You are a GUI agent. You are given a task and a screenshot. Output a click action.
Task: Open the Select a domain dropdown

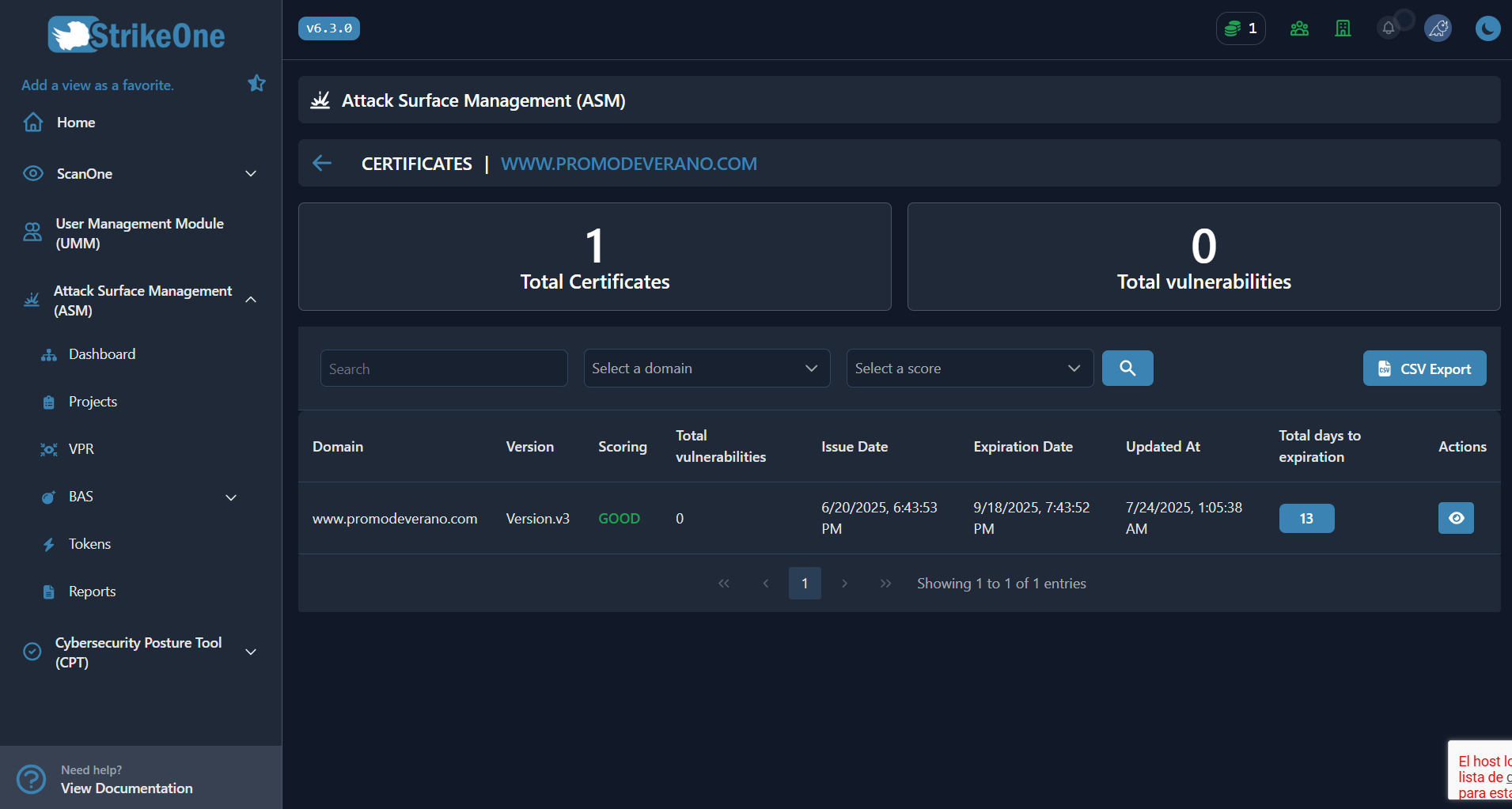706,368
